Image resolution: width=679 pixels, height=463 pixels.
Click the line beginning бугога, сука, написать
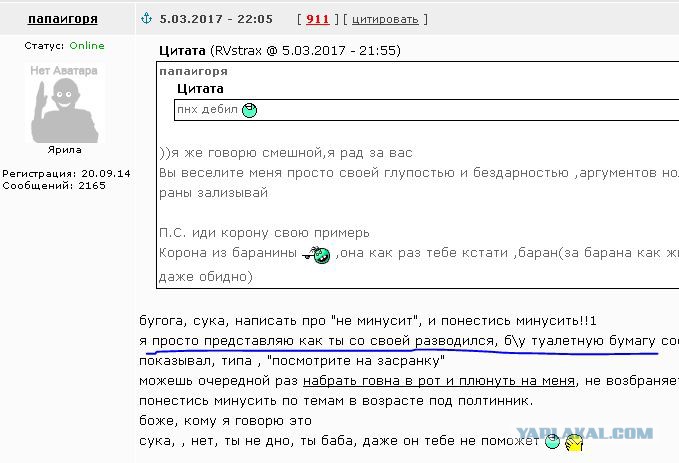pos(368,321)
